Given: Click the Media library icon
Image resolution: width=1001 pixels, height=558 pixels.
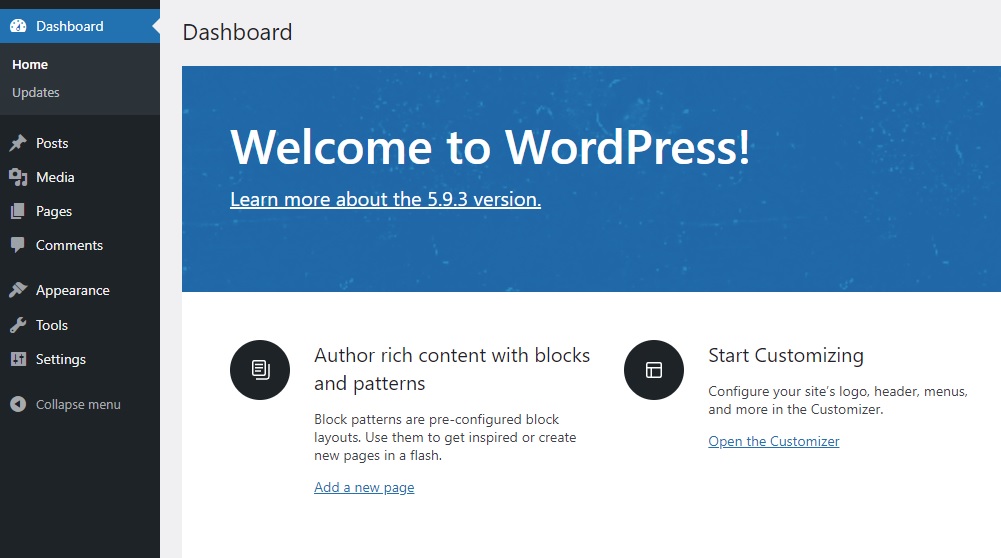Looking at the screenshot, I should click(x=19, y=177).
